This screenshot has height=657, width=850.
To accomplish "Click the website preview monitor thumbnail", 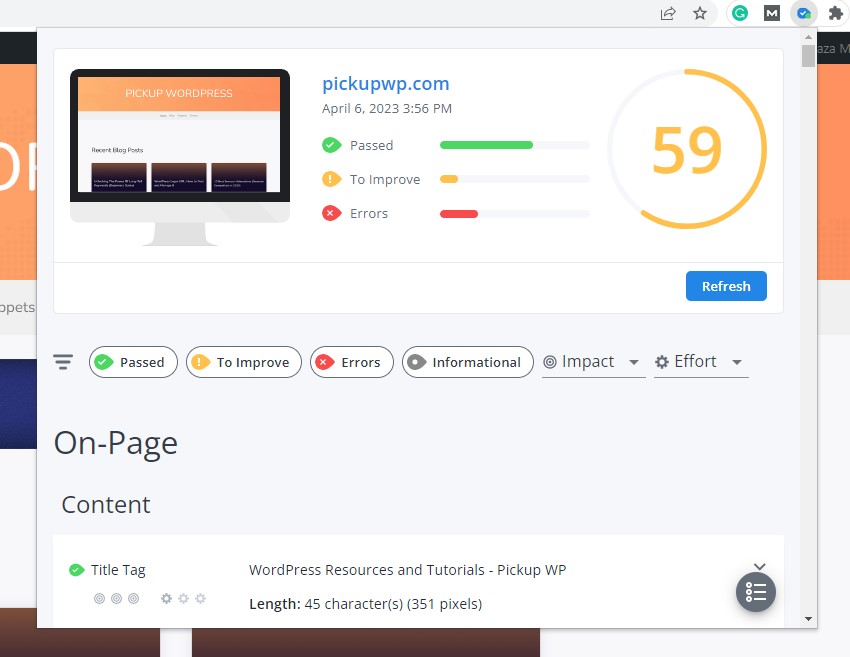I will 180,157.
